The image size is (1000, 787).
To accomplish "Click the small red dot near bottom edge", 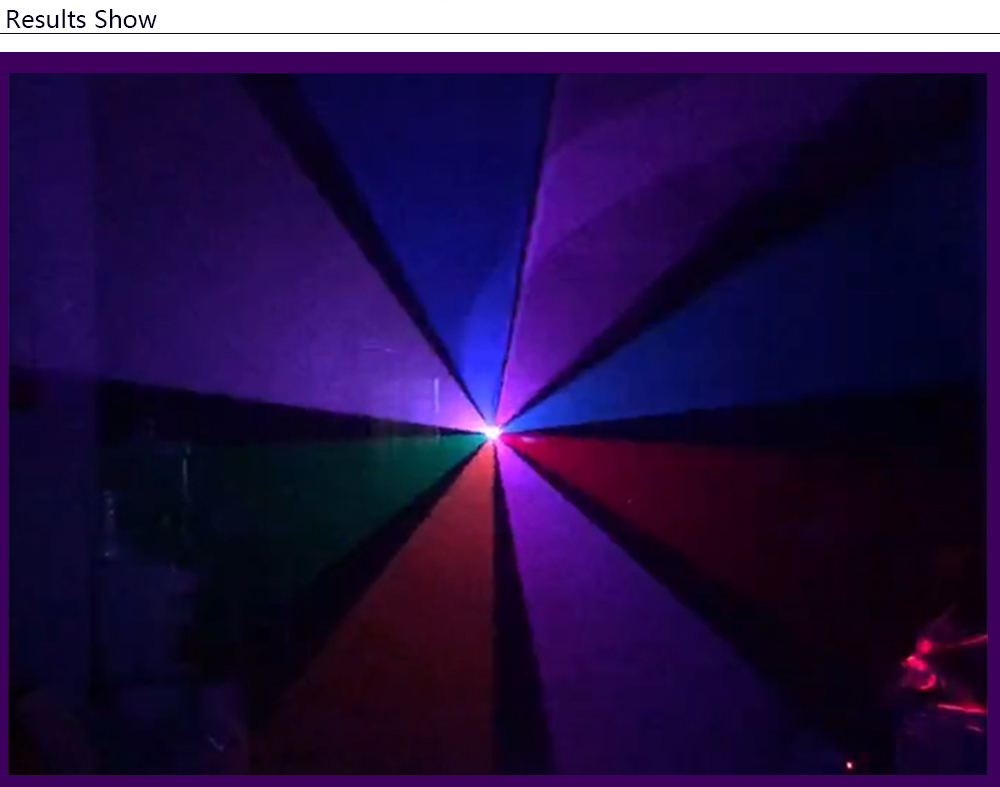I will (850, 765).
